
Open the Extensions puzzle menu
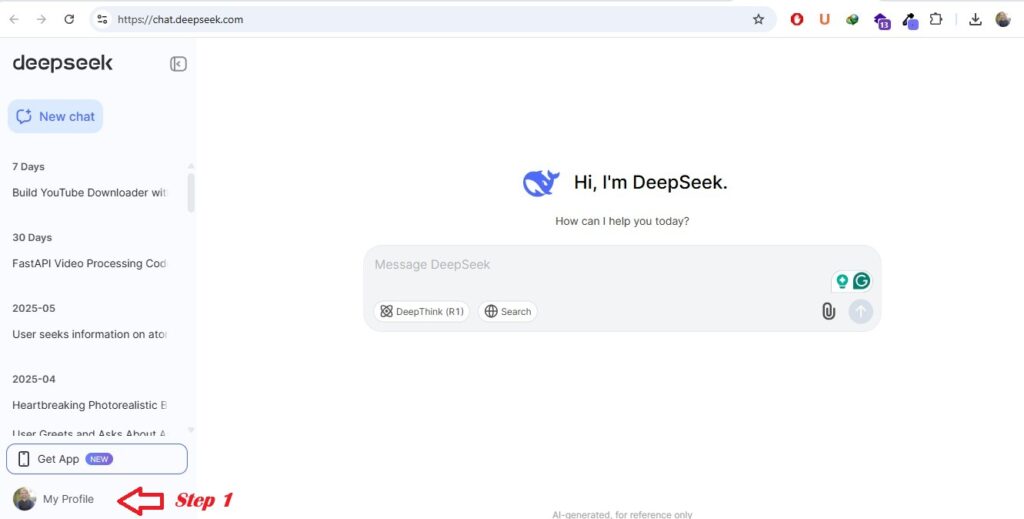pyautogui.click(x=936, y=20)
